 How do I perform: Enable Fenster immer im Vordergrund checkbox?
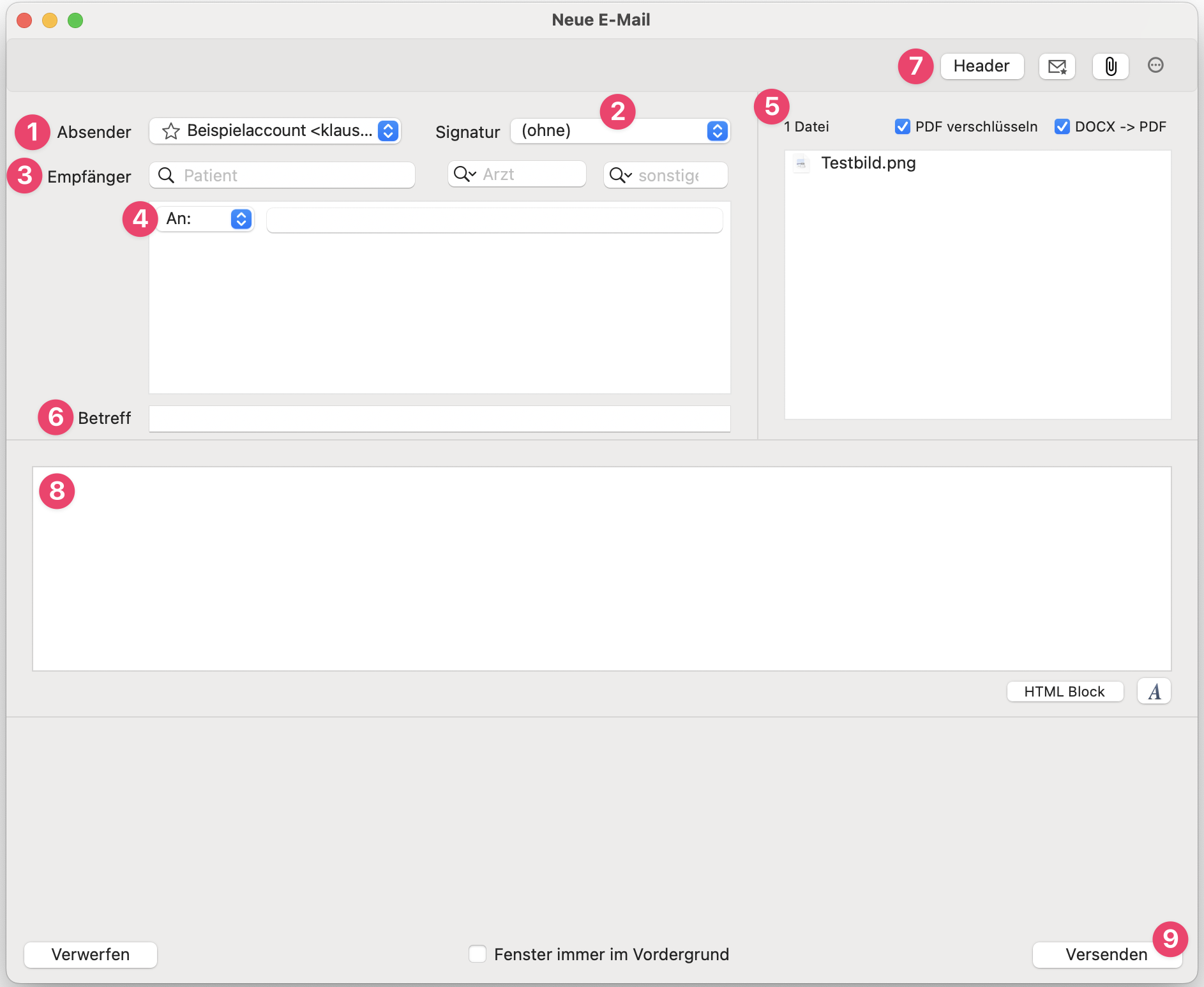click(478, 954)
